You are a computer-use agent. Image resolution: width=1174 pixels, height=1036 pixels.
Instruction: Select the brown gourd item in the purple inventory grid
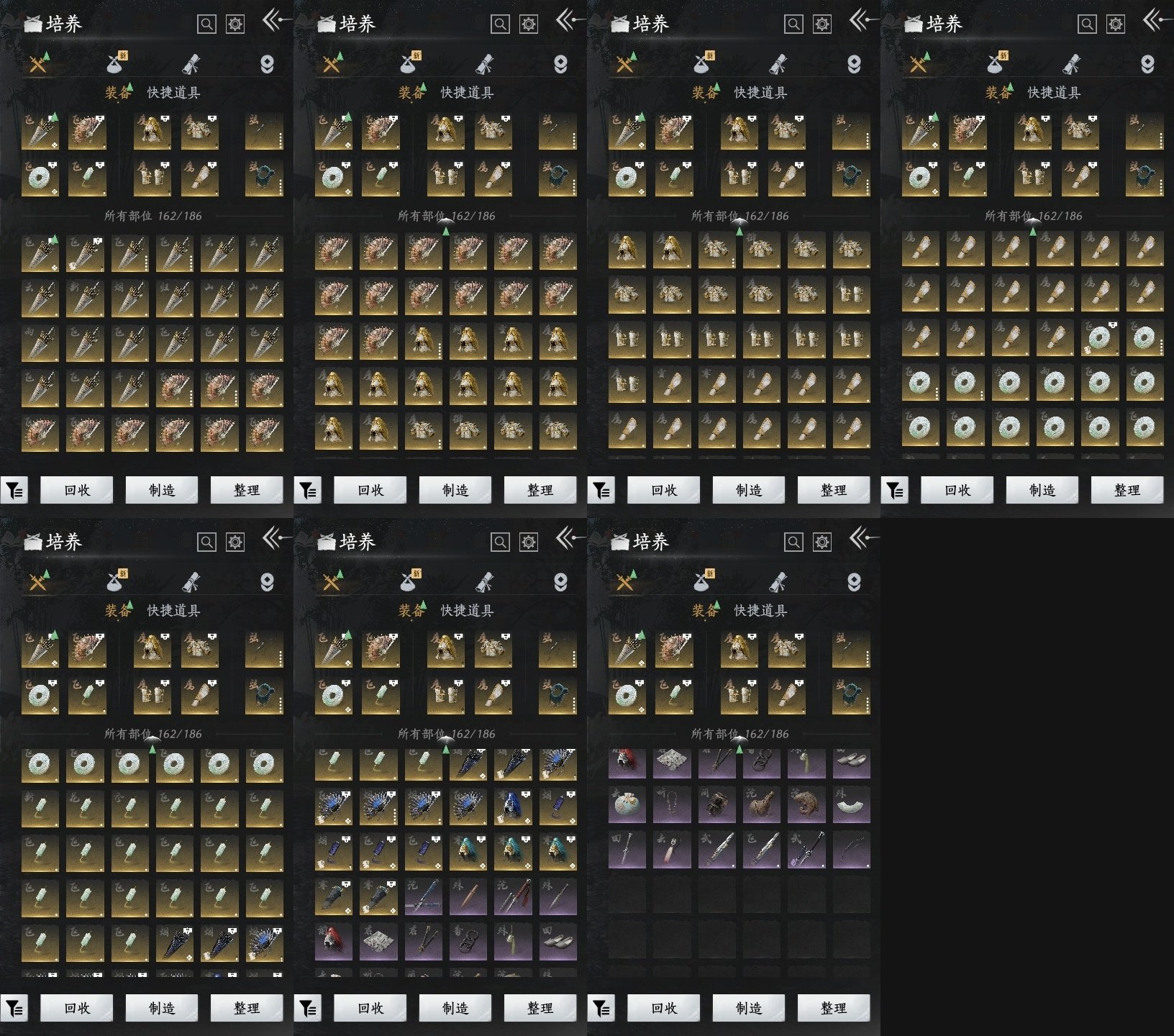click(x=762, y=804)
